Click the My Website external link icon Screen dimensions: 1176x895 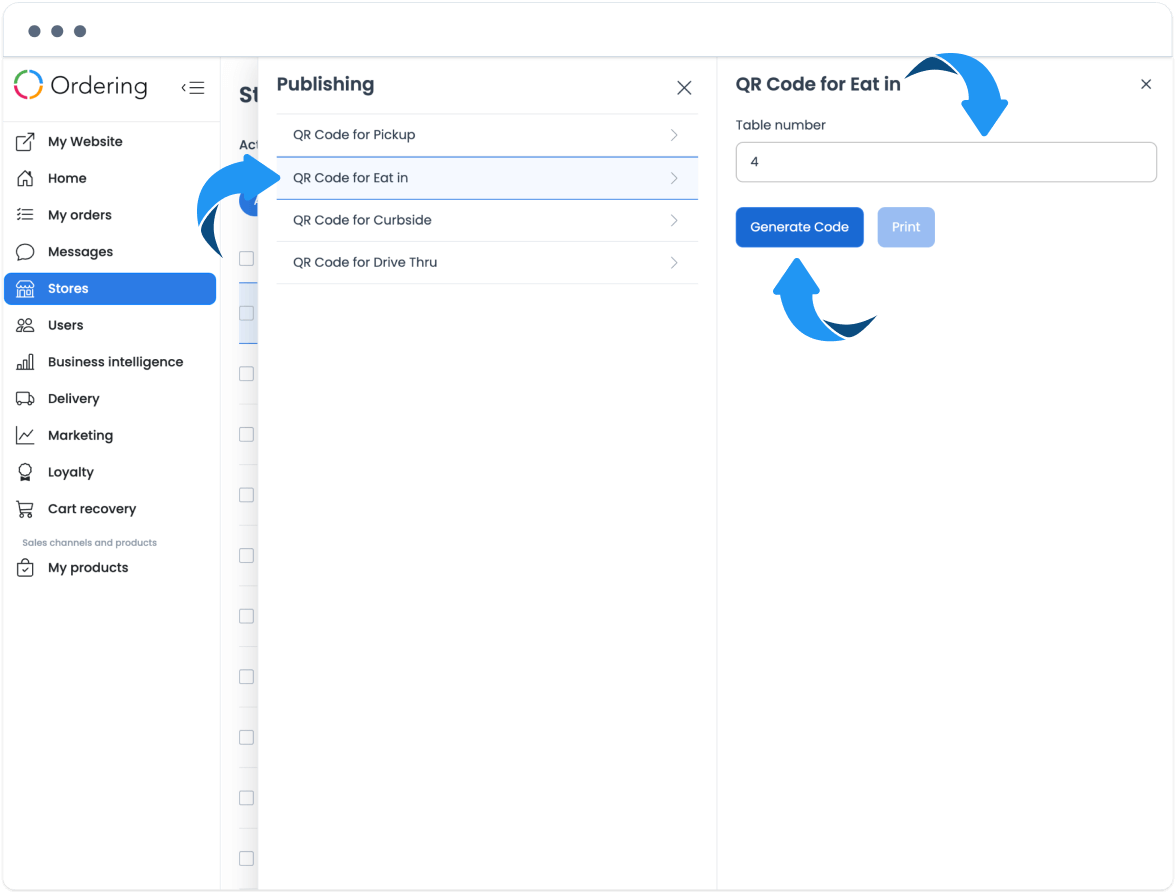point(25,141)
